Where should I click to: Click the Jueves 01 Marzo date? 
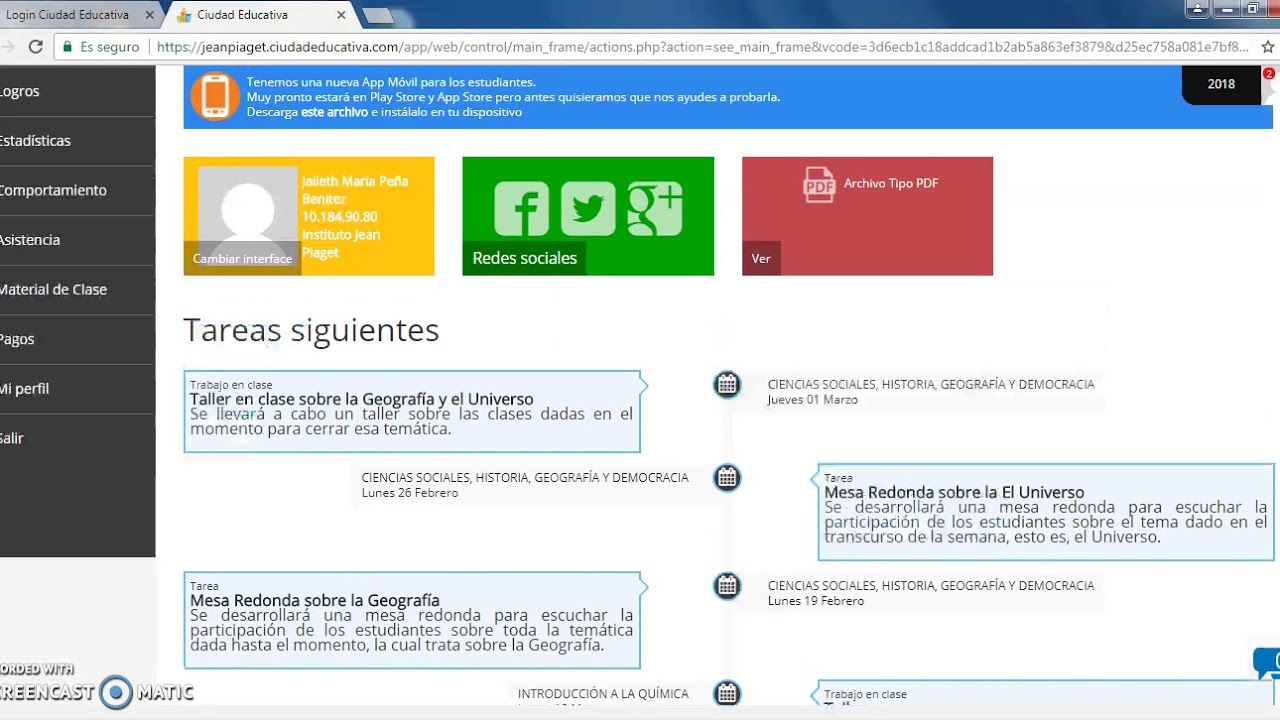click(x=813, y=400)
